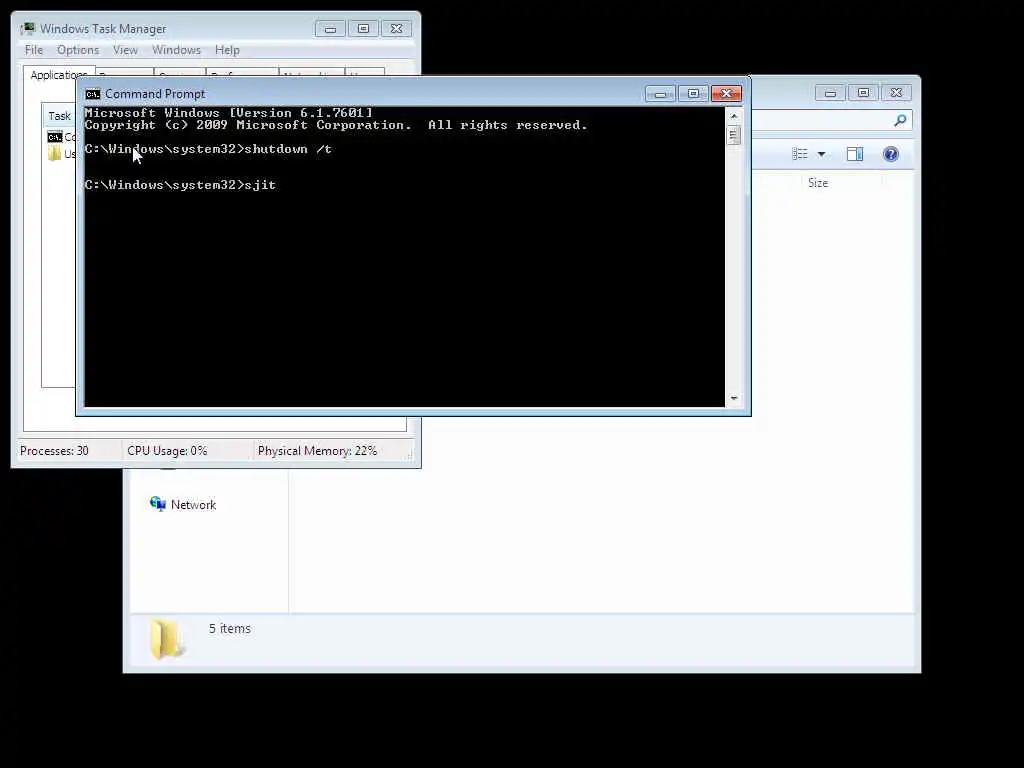Click the Command Prompt scrollbar up arrow
Image resolution: width=1024 pixels, height=768 pixels.
(x=733, y=116)
